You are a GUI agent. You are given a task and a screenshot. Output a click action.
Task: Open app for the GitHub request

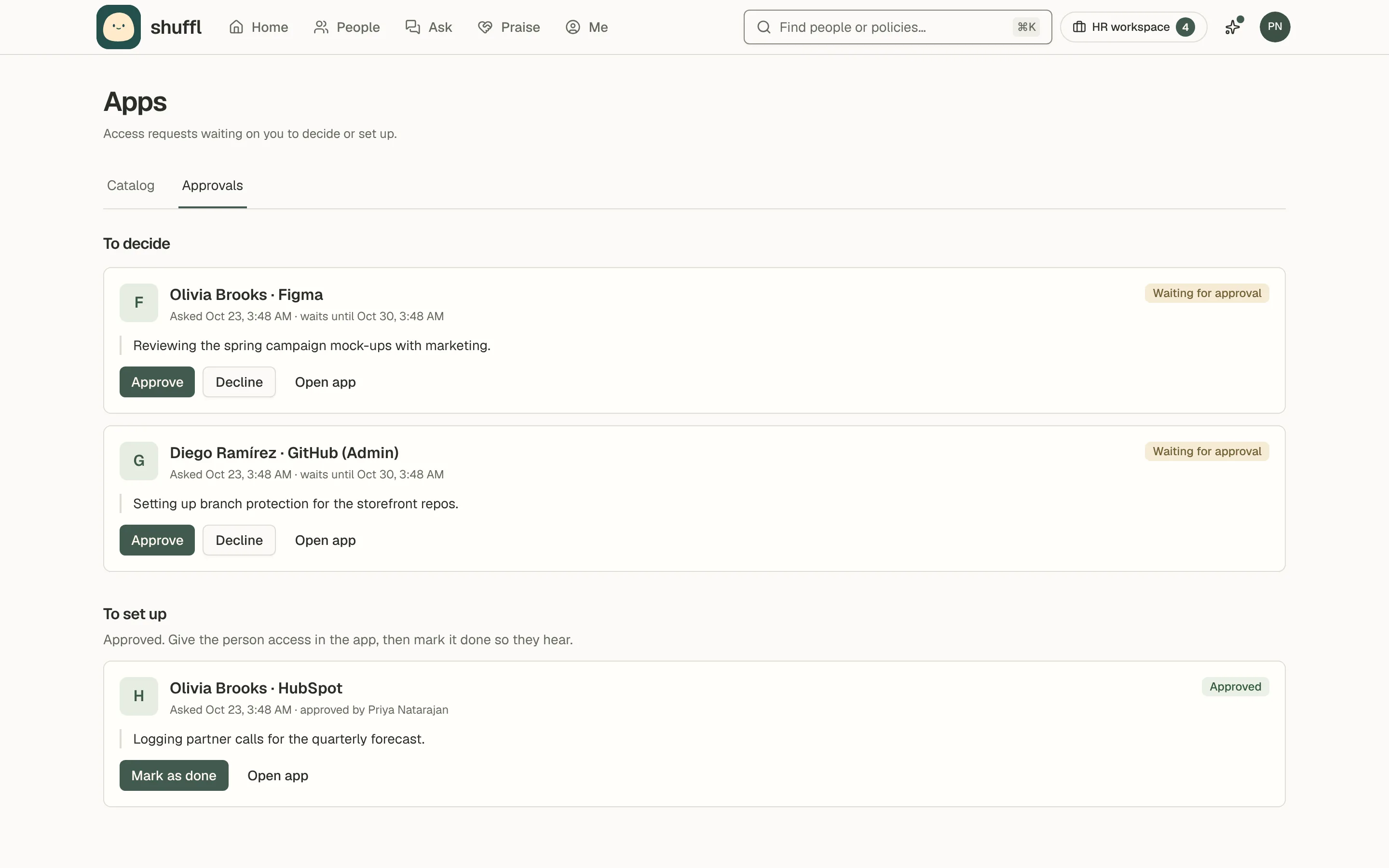tap(326, 540)
